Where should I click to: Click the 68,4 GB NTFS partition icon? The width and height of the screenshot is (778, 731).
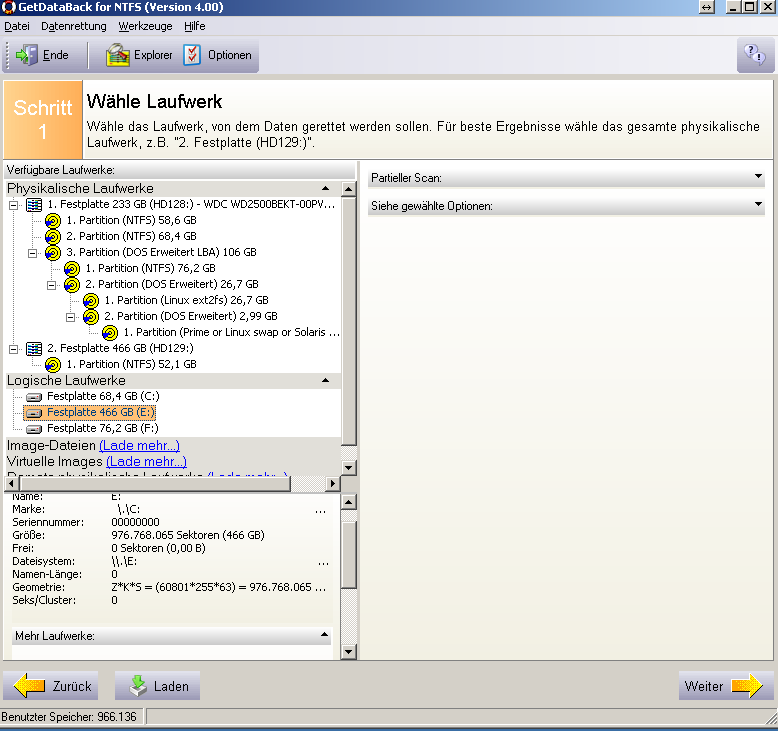click(53, 236)
